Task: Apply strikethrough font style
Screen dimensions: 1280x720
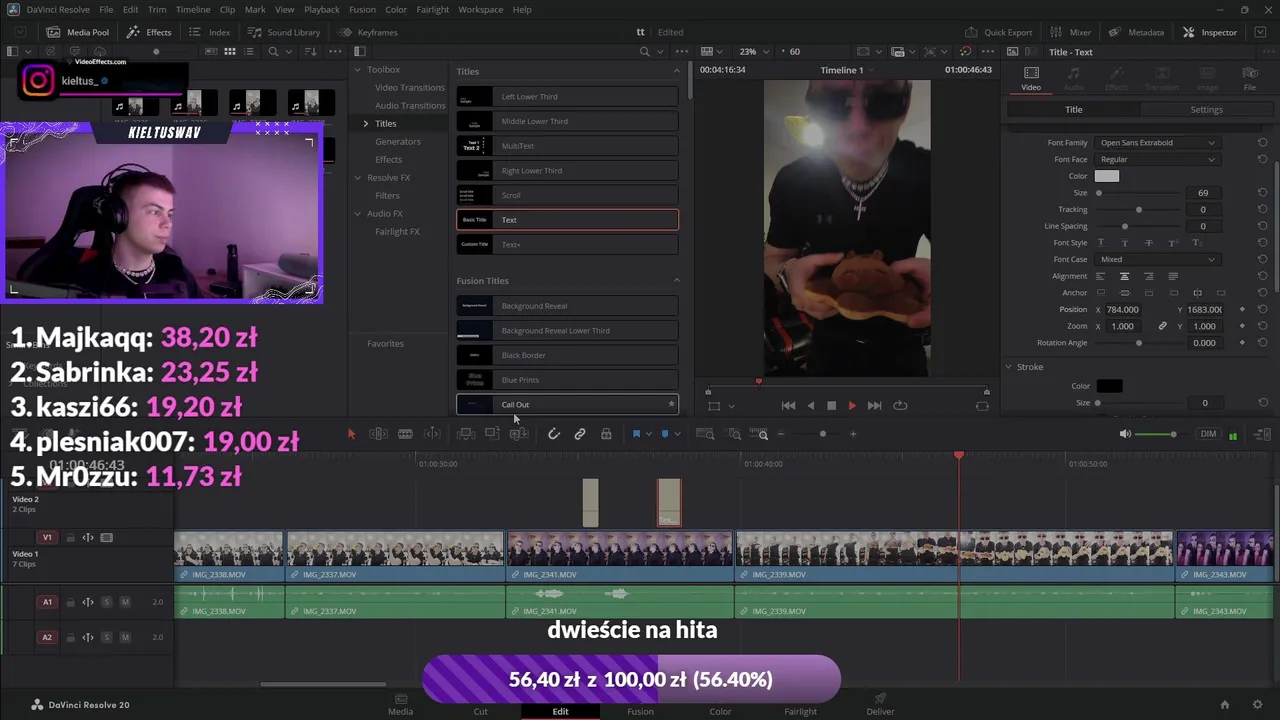Action: tap(1149, 243)
